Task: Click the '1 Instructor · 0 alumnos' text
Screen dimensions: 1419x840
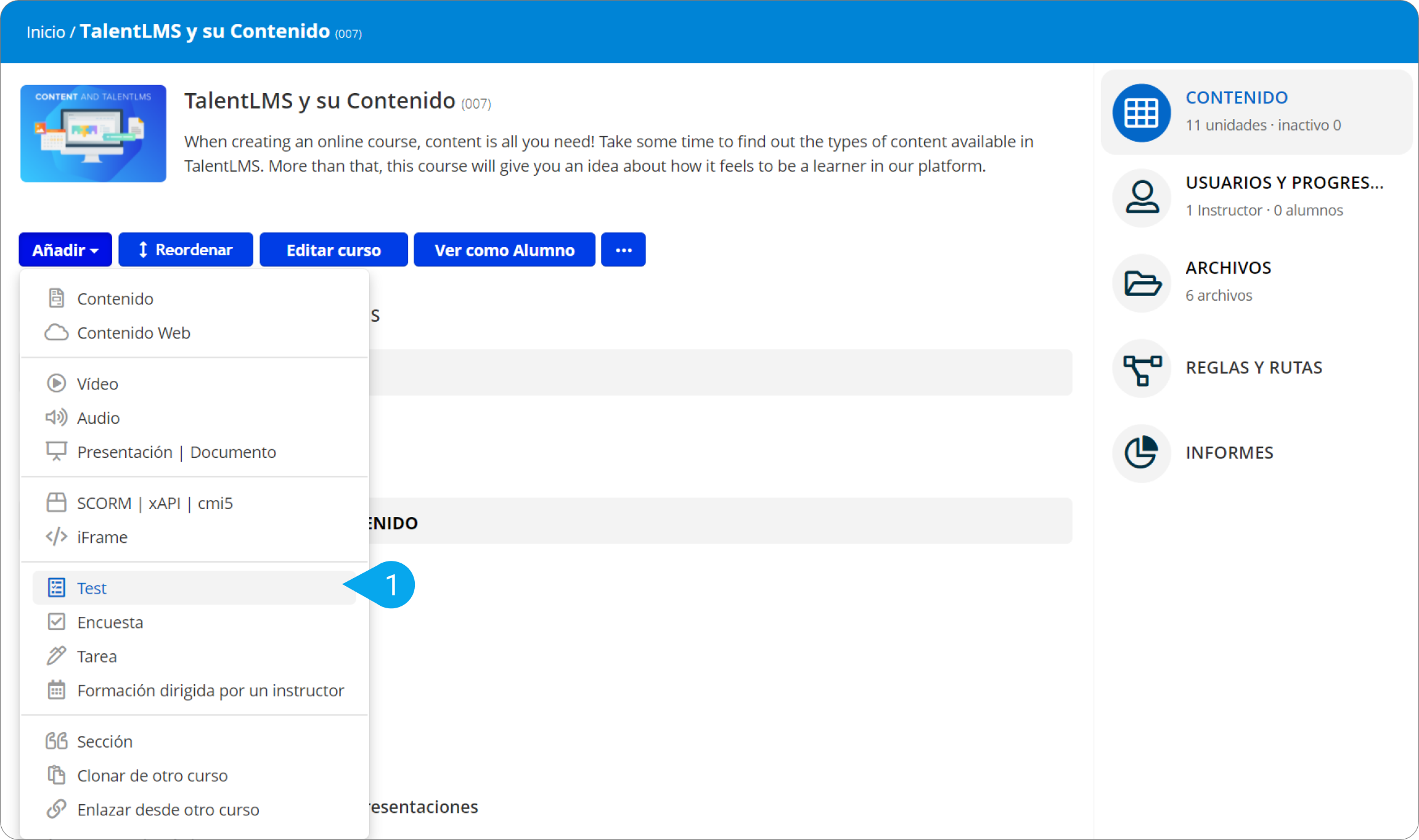Action: (x=1264, y=210)
